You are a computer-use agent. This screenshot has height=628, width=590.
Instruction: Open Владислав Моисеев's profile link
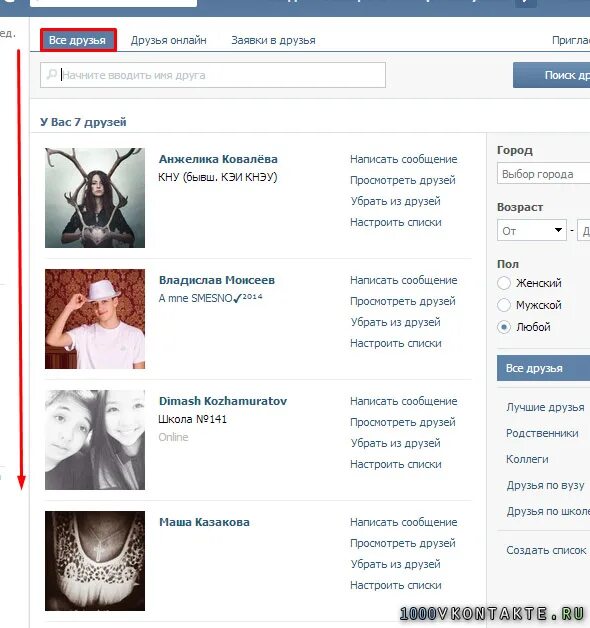pyautogui.click(x=217, y=280)
